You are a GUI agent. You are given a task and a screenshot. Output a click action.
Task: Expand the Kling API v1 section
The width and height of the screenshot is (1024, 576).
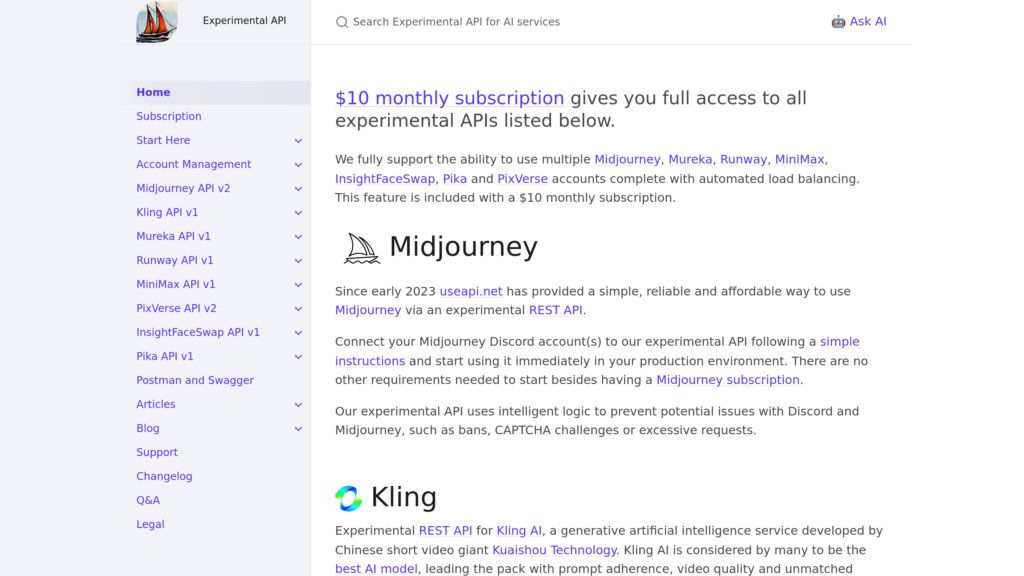[x=298, y=212]
